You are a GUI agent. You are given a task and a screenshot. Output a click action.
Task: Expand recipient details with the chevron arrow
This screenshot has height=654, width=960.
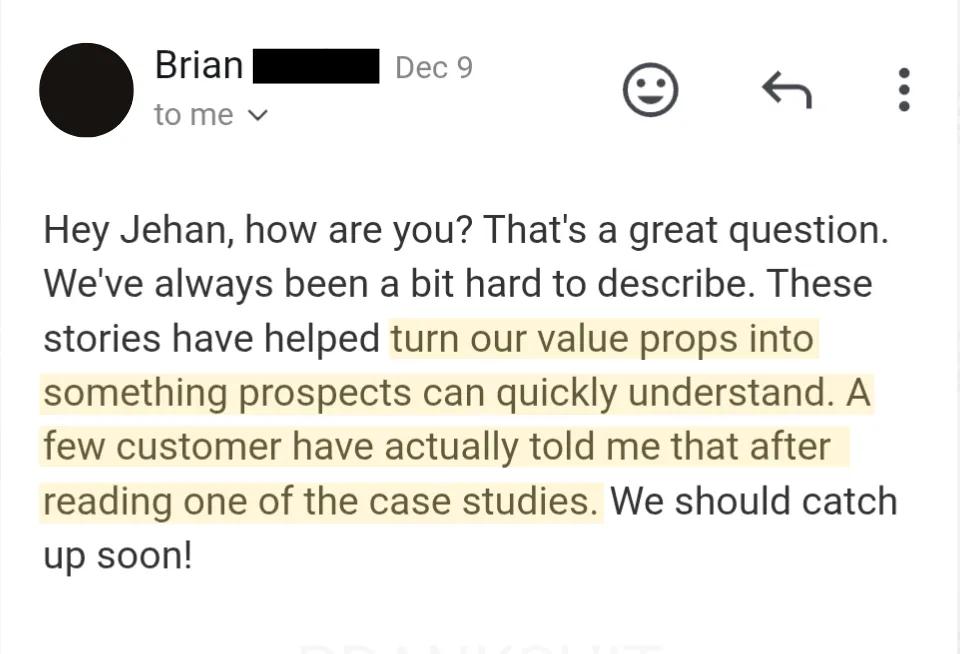(x=259, y=115)
